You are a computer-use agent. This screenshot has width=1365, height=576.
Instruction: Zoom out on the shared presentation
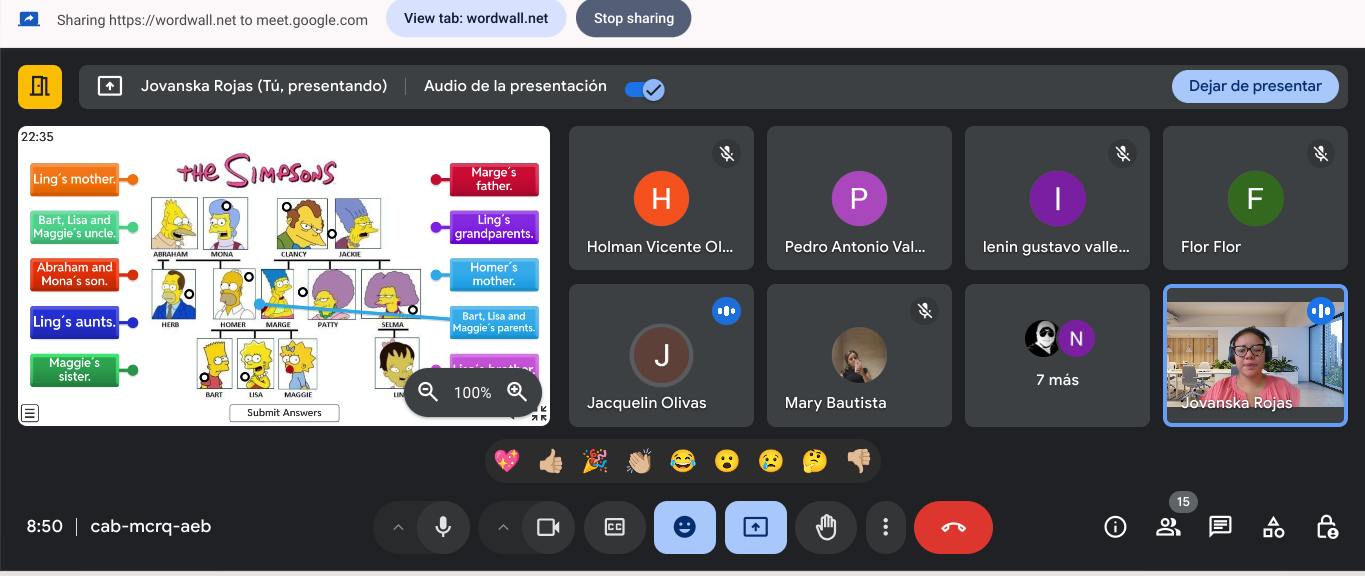[x=428, y=392]
